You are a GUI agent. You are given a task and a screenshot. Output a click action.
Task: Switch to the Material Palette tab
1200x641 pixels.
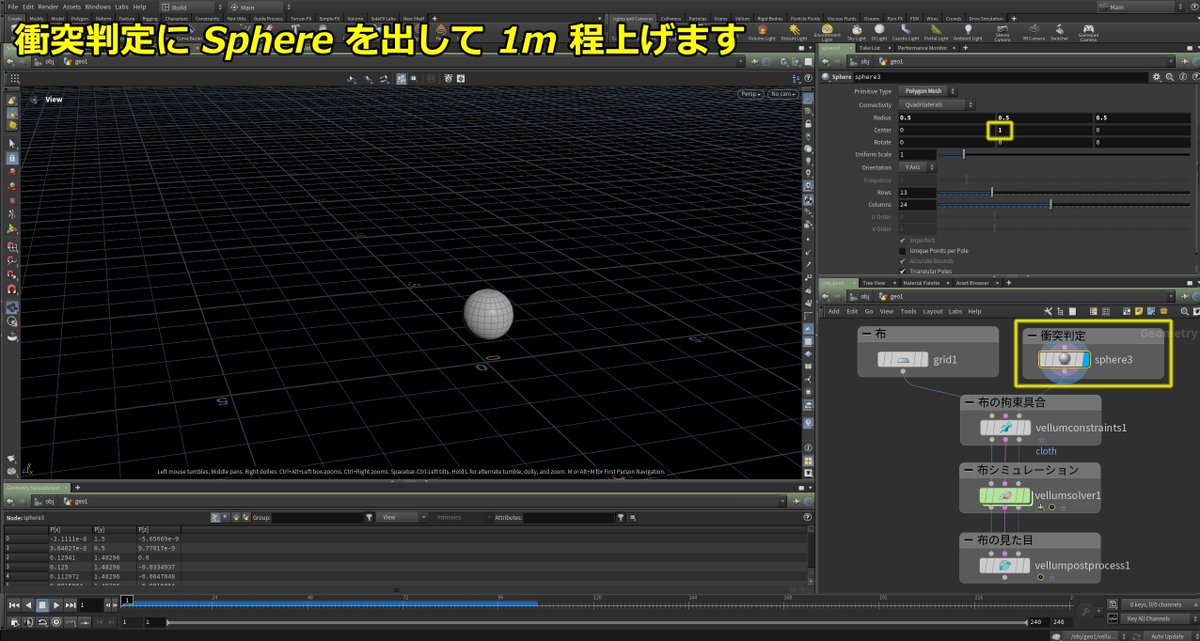pos(923,283)
